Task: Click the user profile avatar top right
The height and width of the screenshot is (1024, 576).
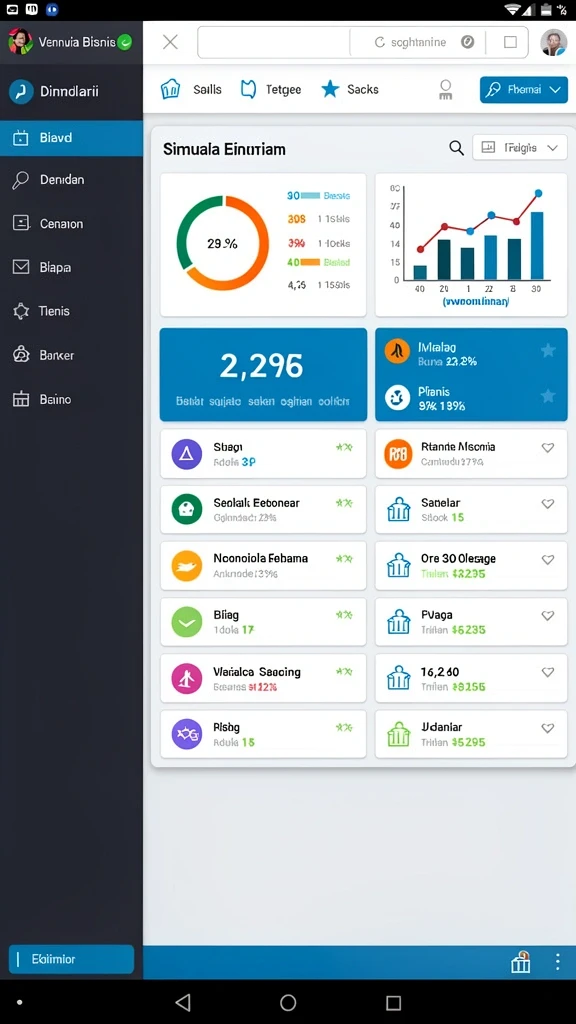Action: click(x=554, y=42)
